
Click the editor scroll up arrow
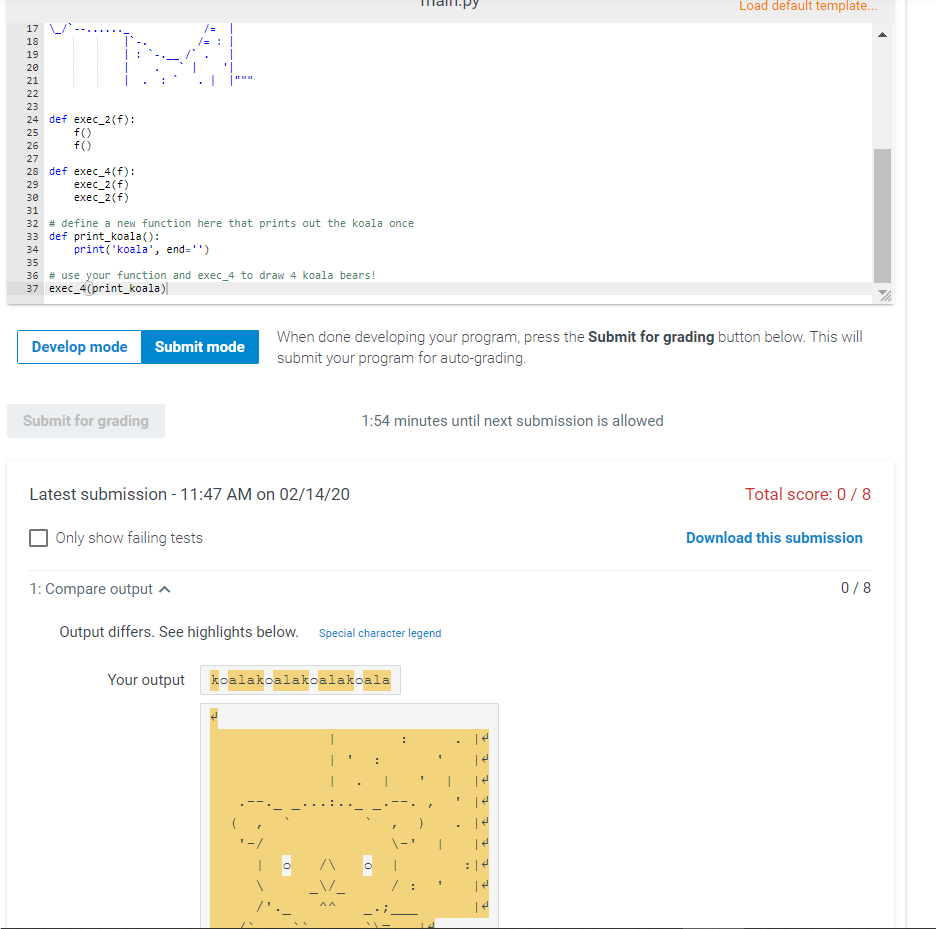pos(882,35)
